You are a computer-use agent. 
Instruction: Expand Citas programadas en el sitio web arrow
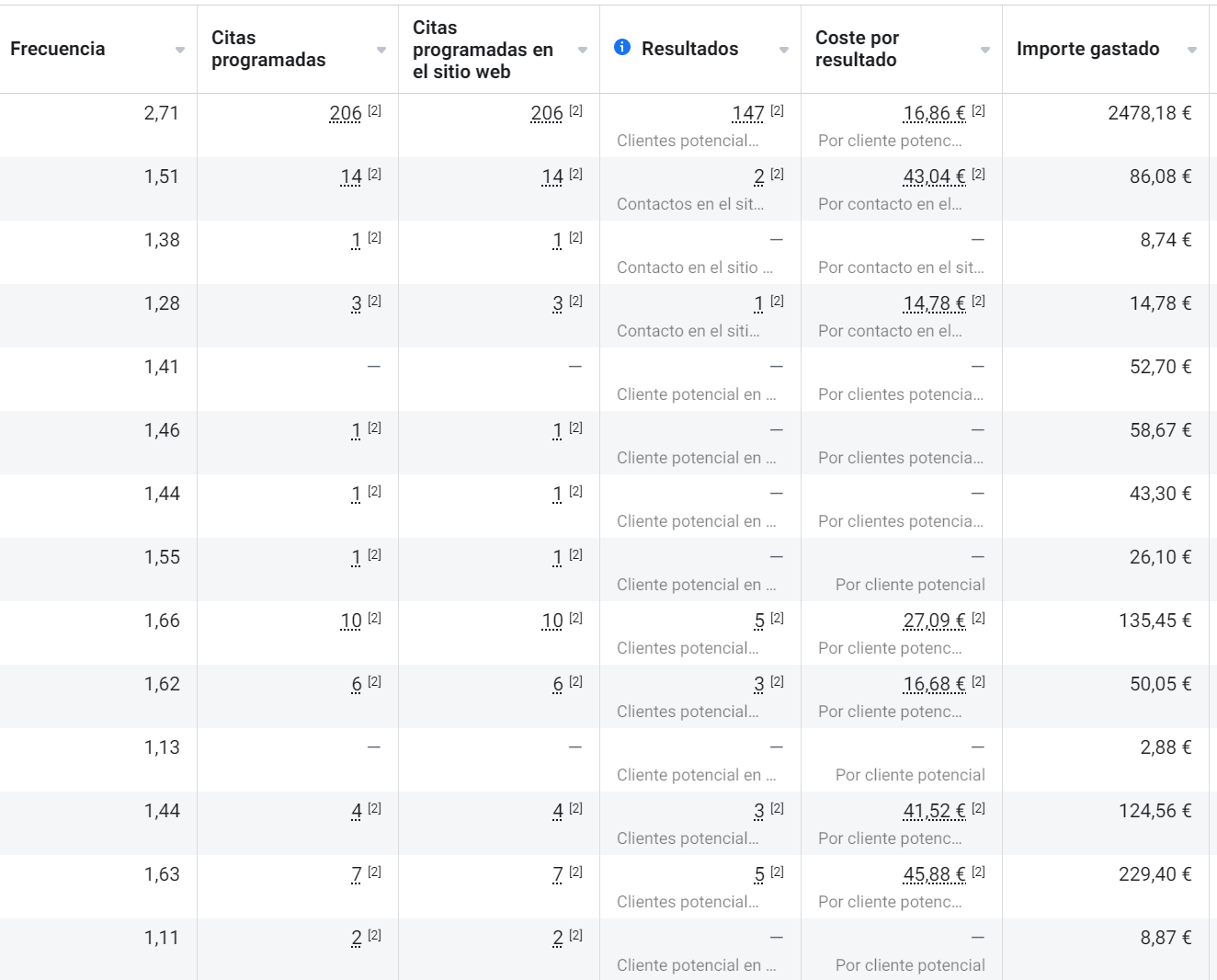583,50
